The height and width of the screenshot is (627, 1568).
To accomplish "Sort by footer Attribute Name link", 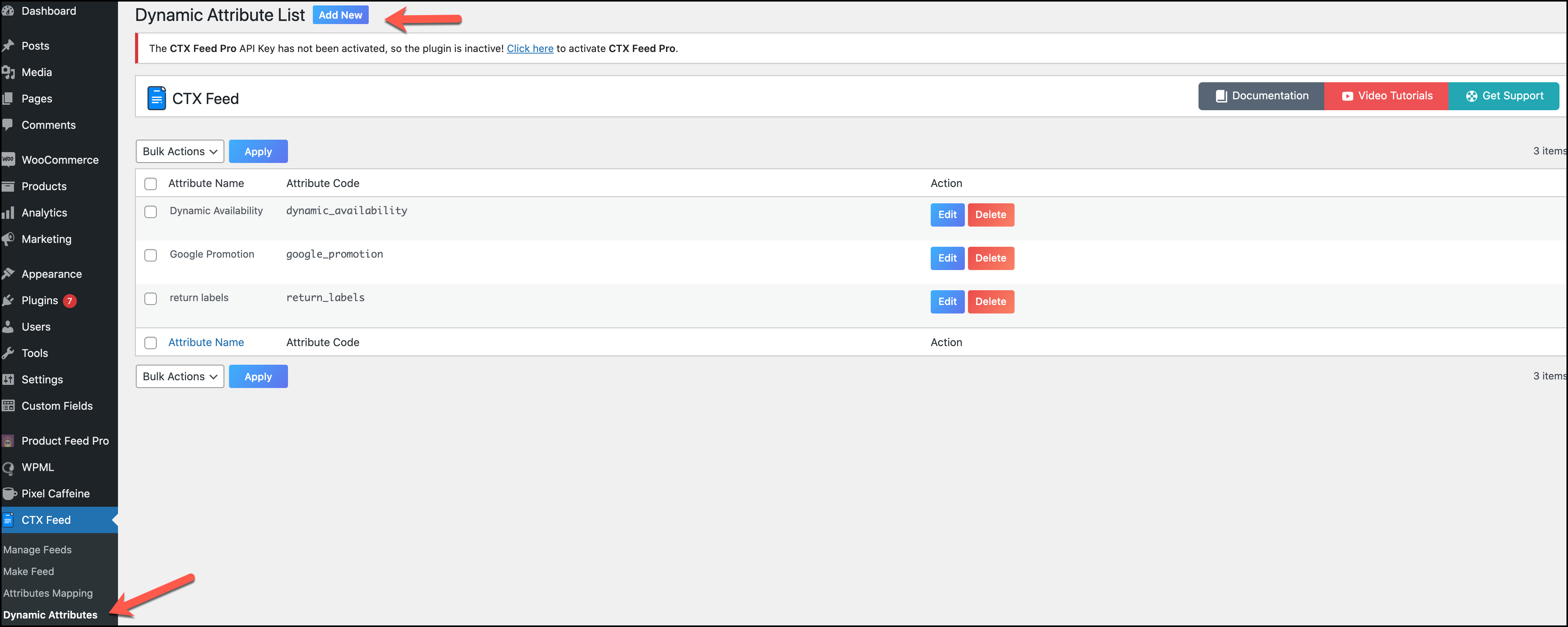I will tap(206, 342).
